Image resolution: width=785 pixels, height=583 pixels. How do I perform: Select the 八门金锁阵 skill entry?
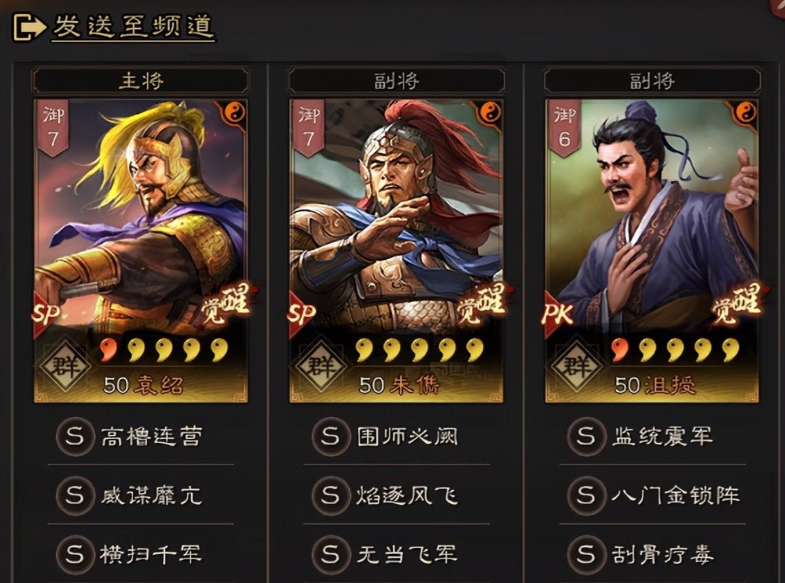(652, 496)
